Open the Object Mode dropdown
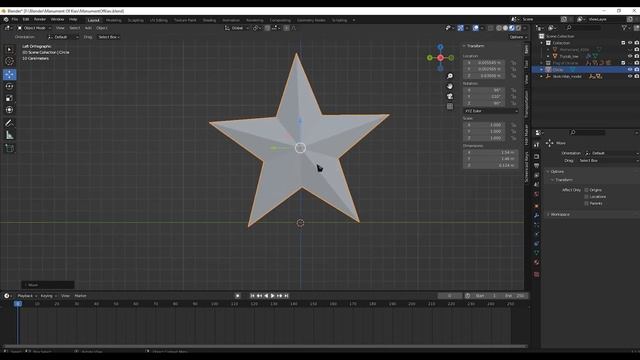 click(x=34, y=28)
